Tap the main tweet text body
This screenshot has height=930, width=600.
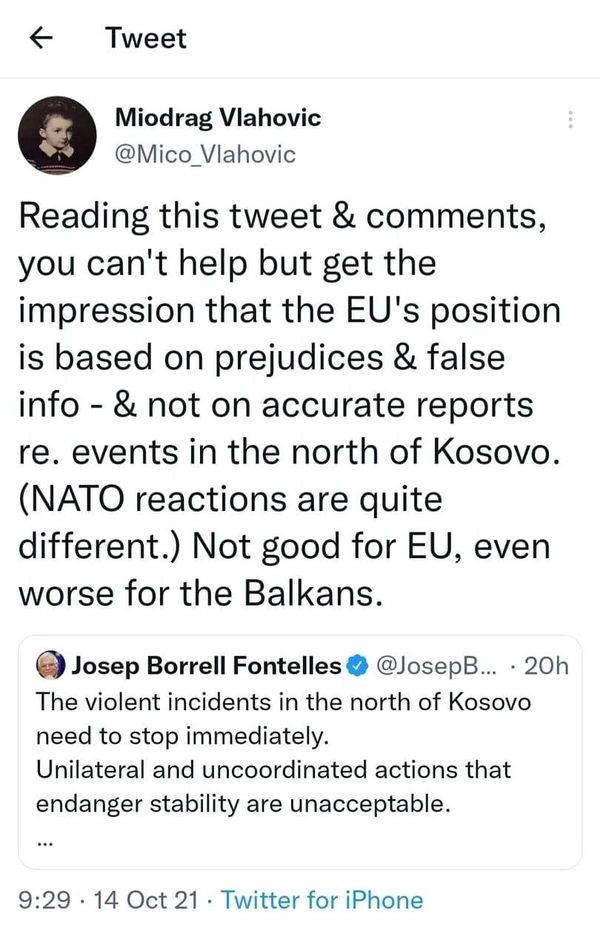[x=289, y=405]
